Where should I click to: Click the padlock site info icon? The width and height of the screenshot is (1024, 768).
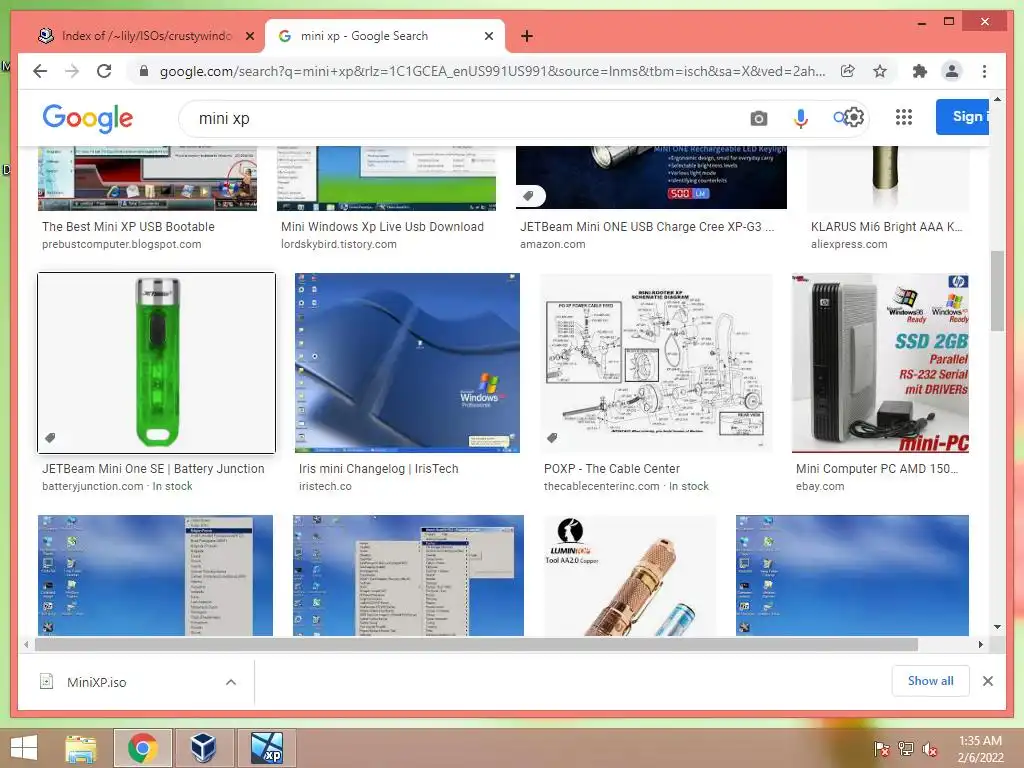pos(144,71)
